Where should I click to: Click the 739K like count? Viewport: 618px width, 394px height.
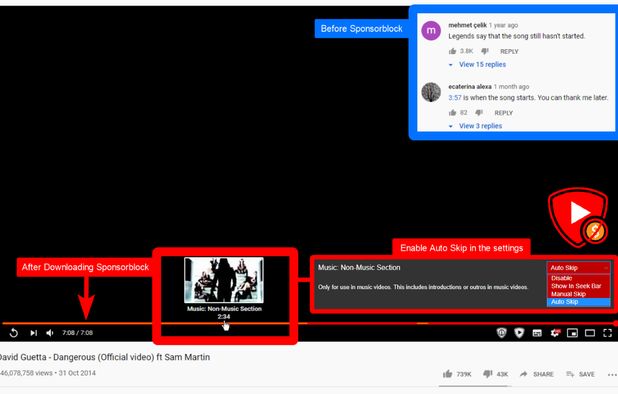click(464, 374)
